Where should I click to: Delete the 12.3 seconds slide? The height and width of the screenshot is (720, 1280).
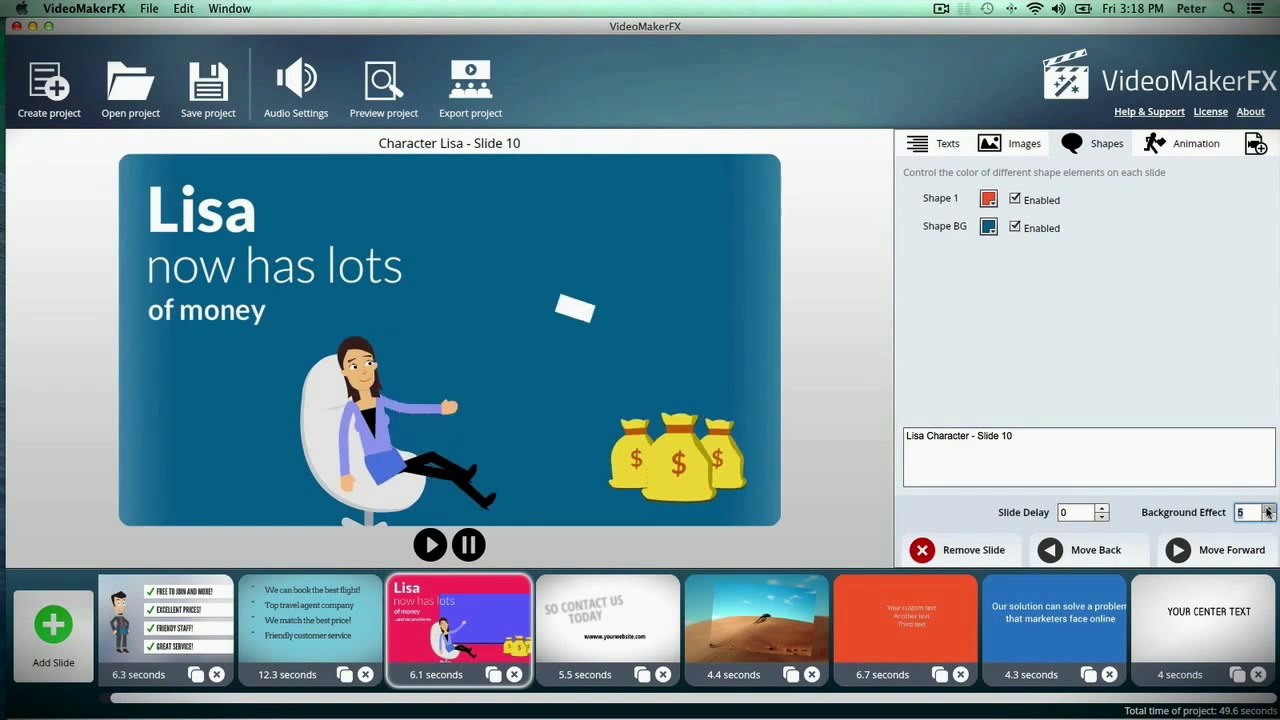click(x=365, y=675)
